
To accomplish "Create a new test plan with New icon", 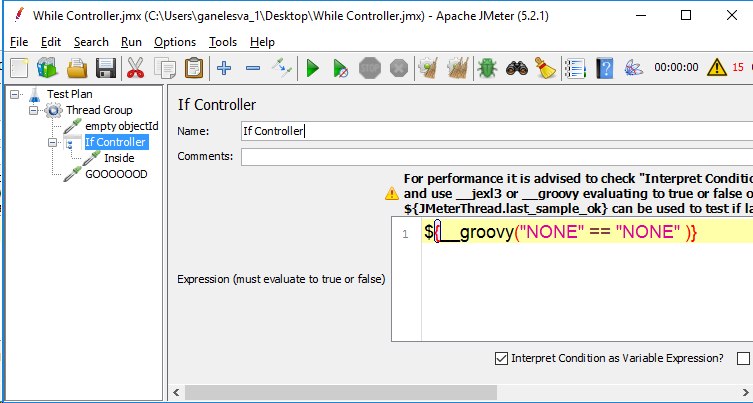I will (19, 68).
